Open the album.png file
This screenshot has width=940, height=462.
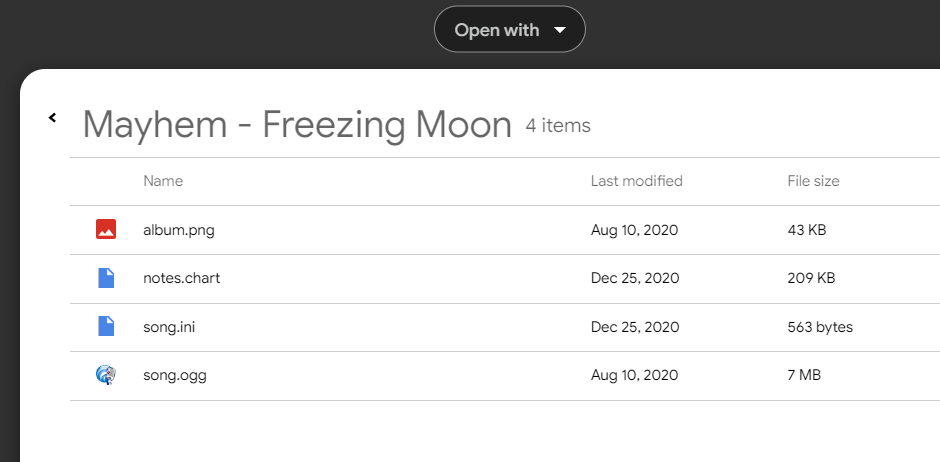click(179, 230)
